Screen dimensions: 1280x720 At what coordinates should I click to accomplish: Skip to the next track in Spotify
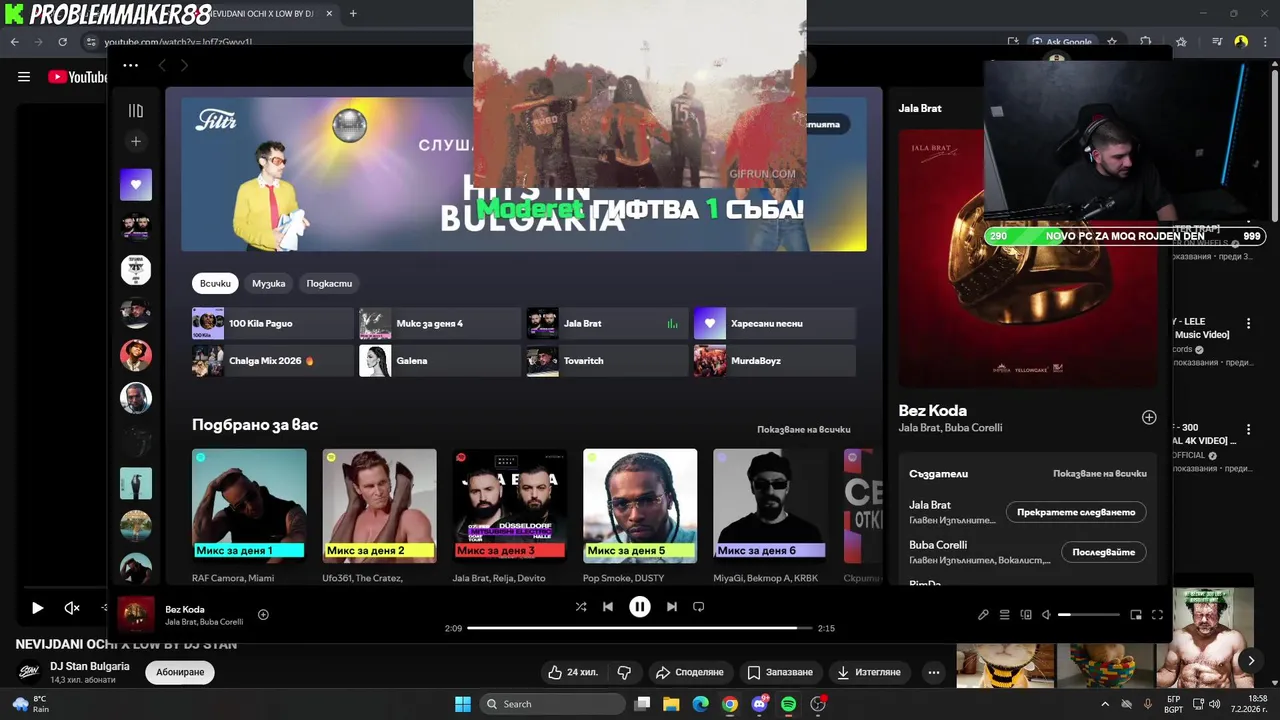pyautogui.click(x=672, y=606)
